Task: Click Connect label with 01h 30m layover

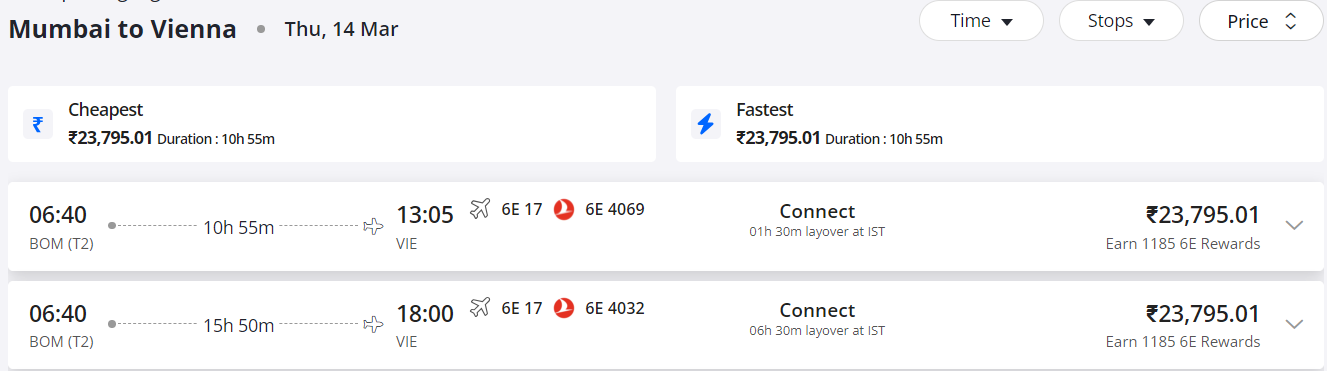Action: (x=817, y=211)
